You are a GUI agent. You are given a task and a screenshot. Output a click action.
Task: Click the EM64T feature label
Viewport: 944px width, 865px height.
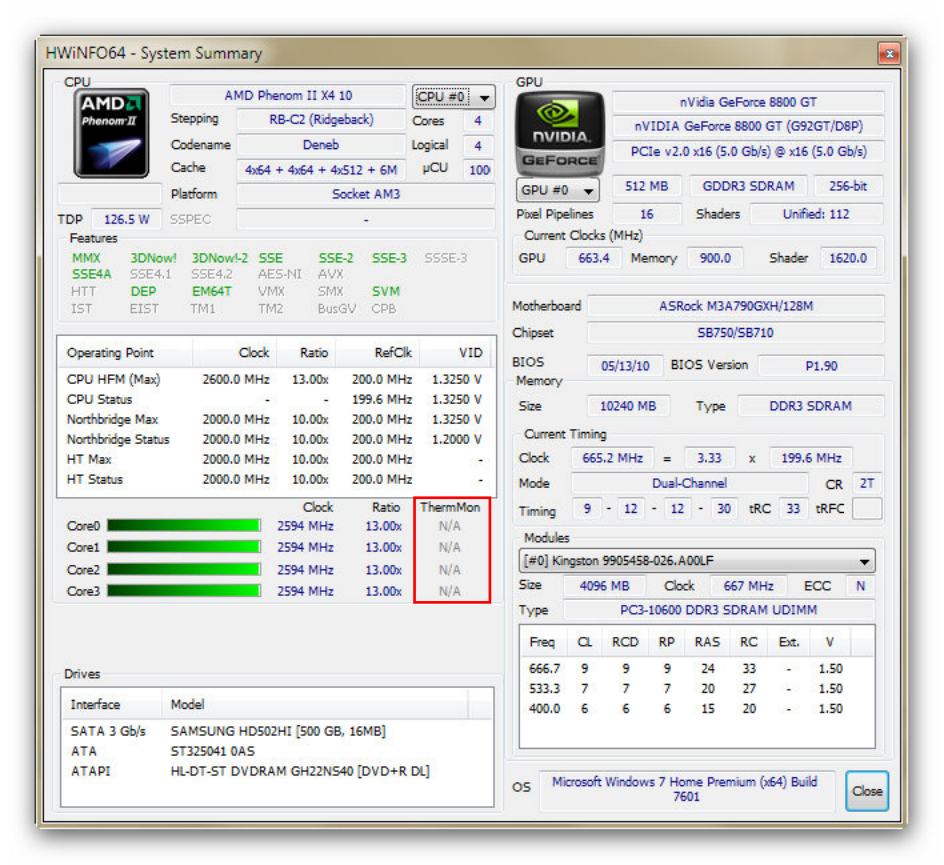(211, 292)
